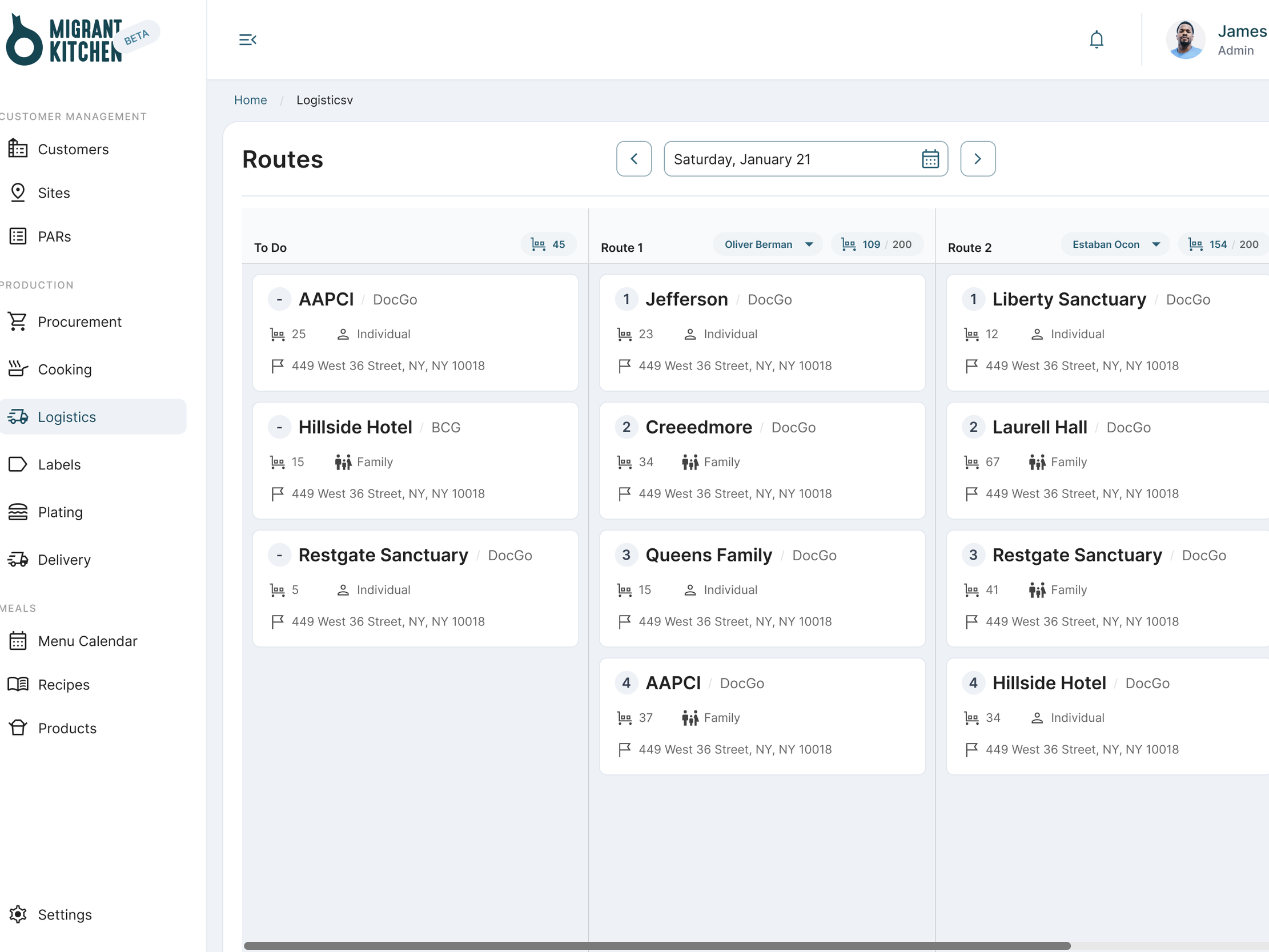Collapse sidebar with hamburger menu icon
This screenshot has height=952, width=1269.
tap(247, 39)
